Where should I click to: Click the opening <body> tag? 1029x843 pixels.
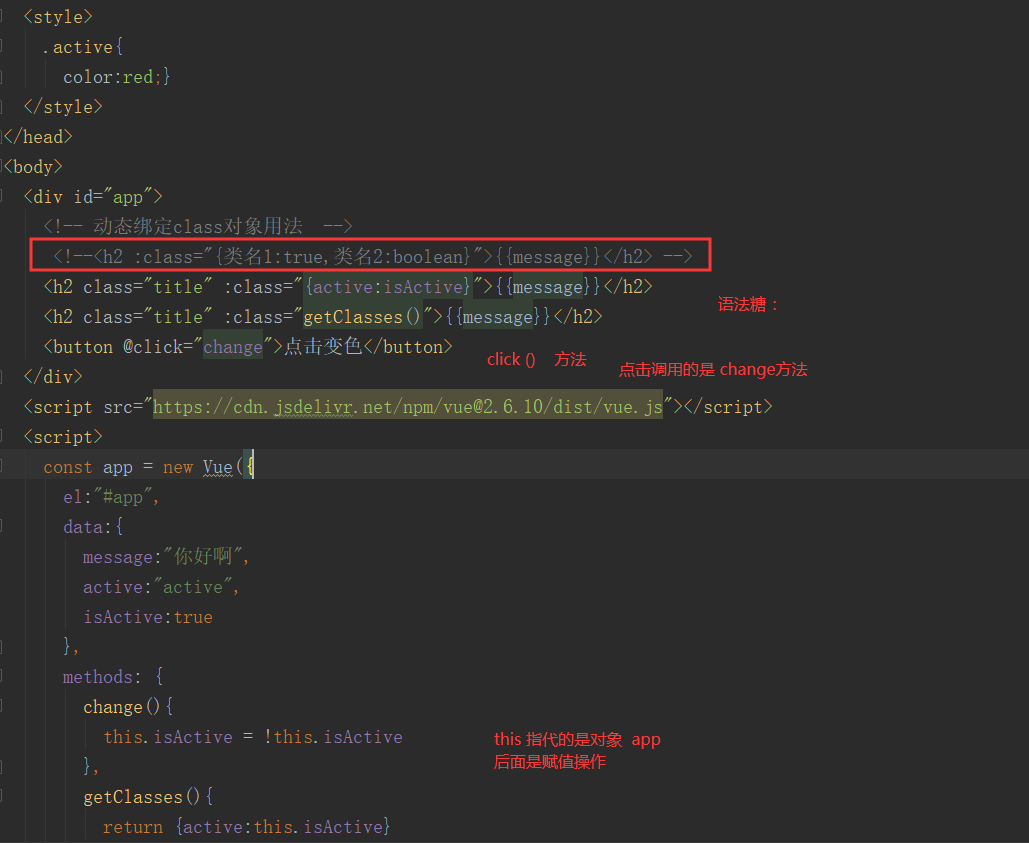coord(33,167)
